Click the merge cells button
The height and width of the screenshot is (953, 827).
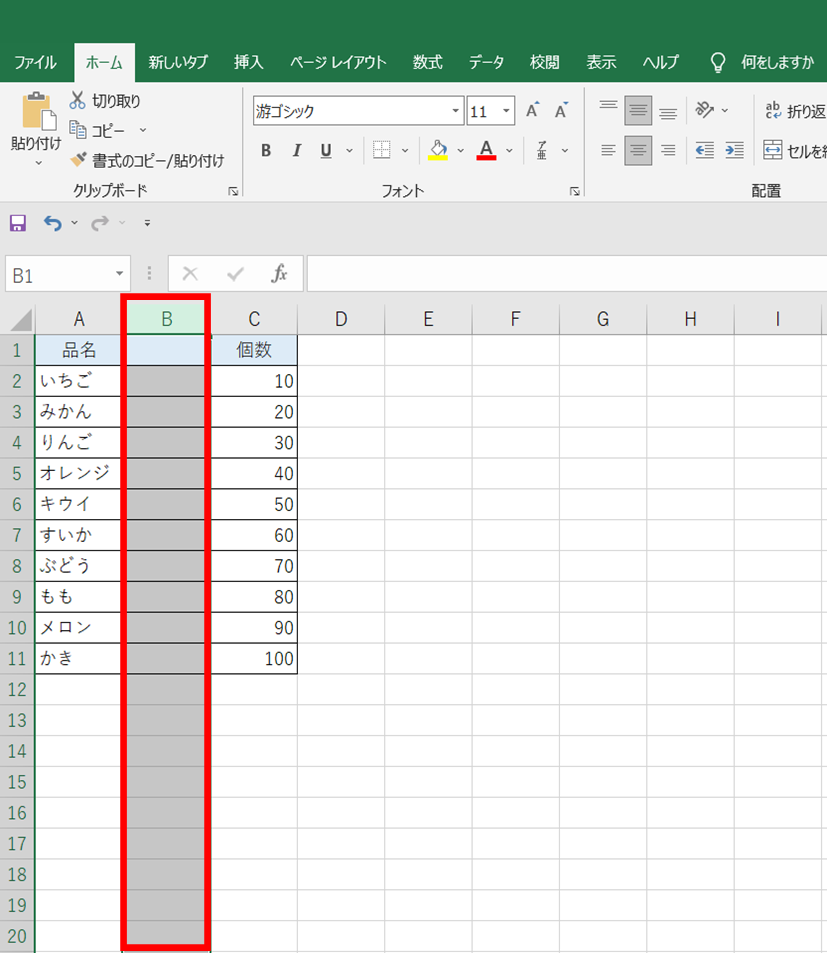tap(794, 151)
